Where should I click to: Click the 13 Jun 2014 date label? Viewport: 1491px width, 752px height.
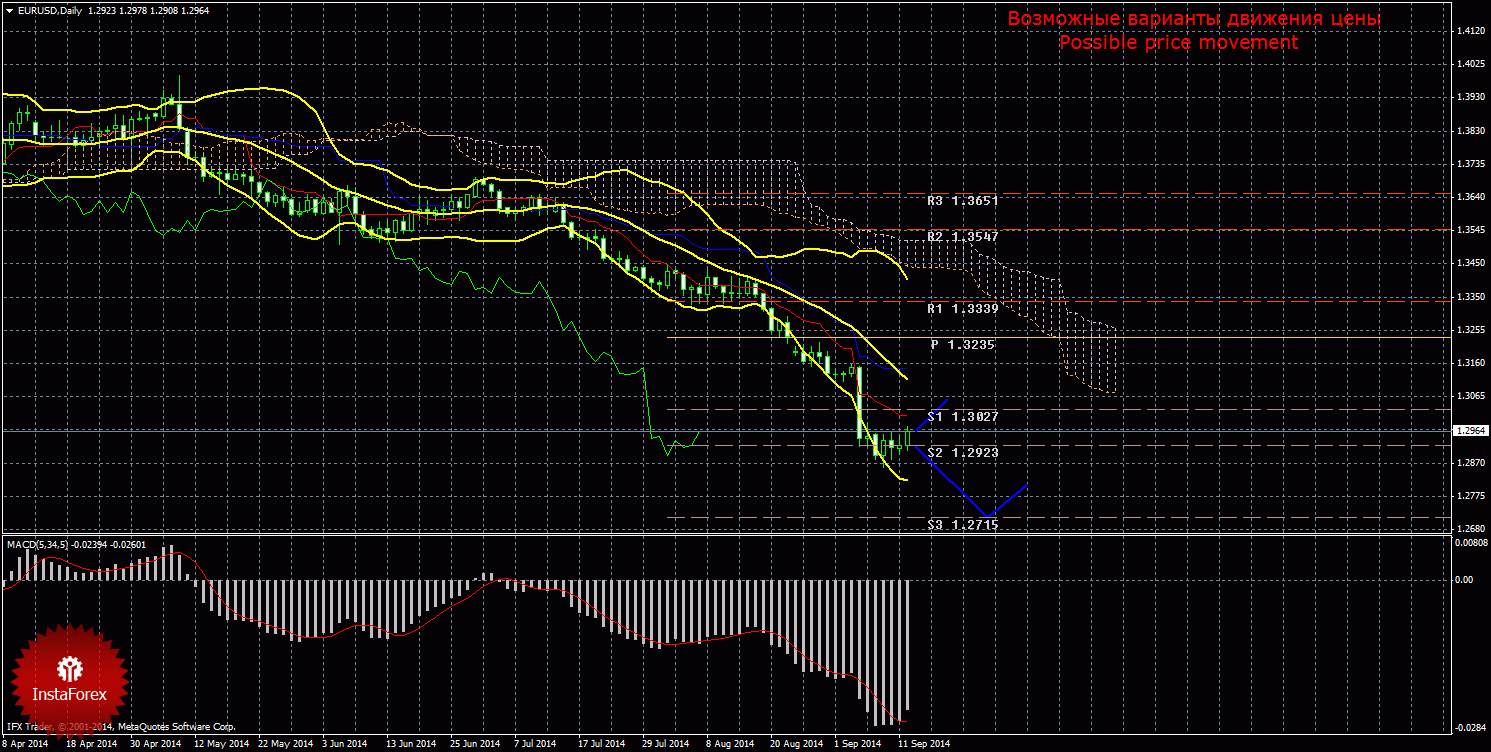click(411, 744)
